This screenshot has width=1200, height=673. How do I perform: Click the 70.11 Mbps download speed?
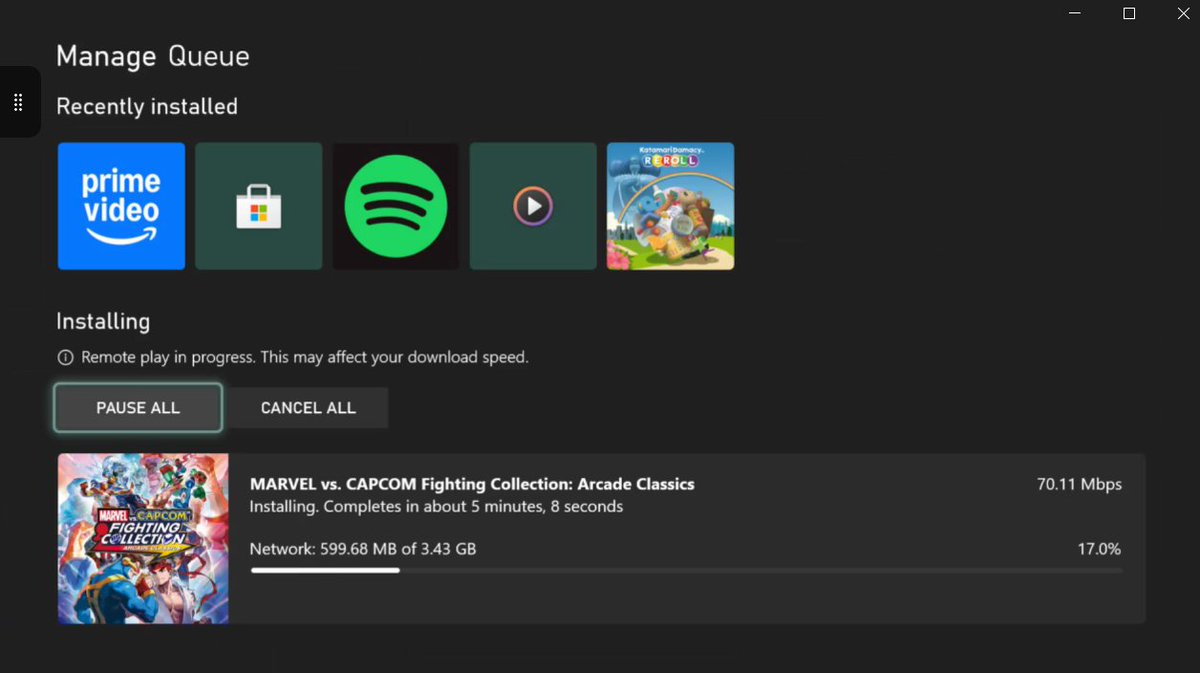1079,484
